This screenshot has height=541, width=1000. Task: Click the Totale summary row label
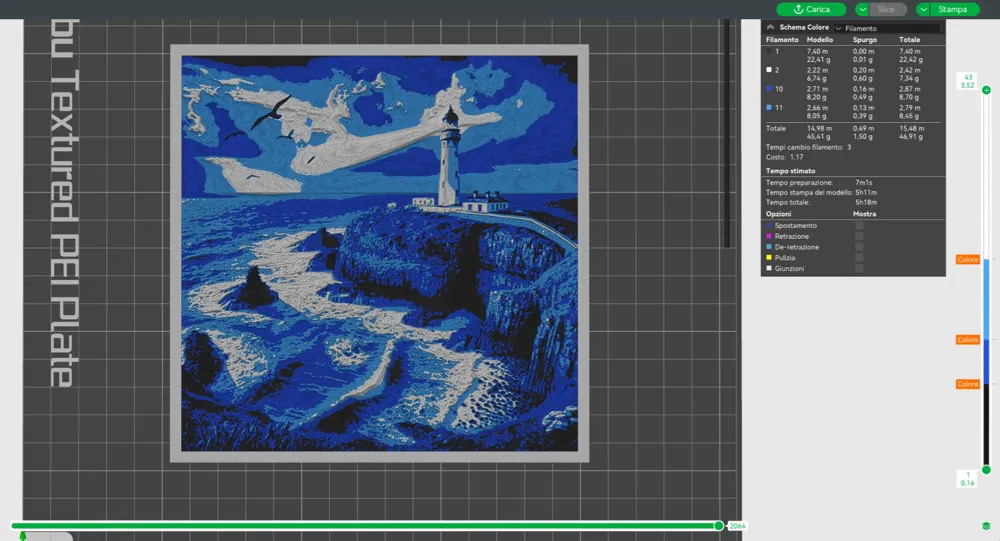776,128
